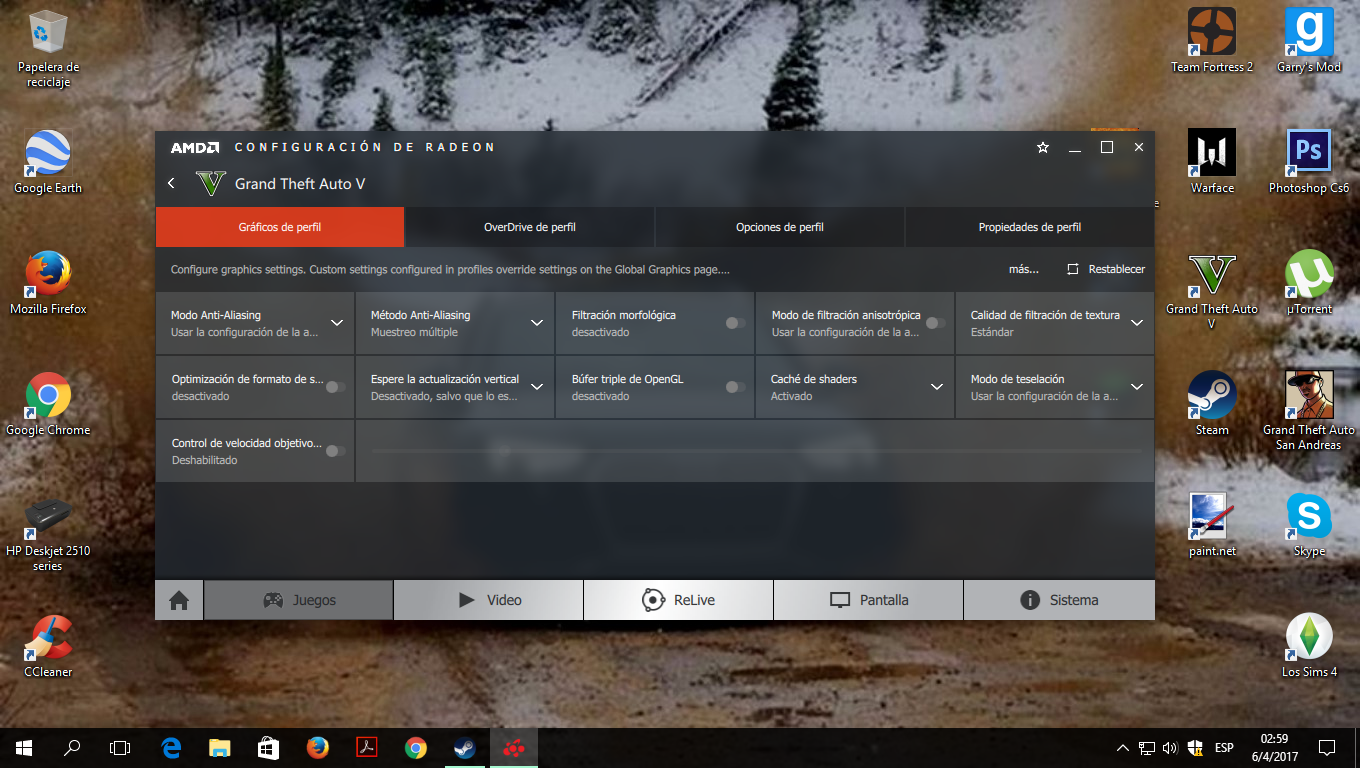
Task: Select the µTorrent desktop shortcut
Action: click(x=1309, y=283)
